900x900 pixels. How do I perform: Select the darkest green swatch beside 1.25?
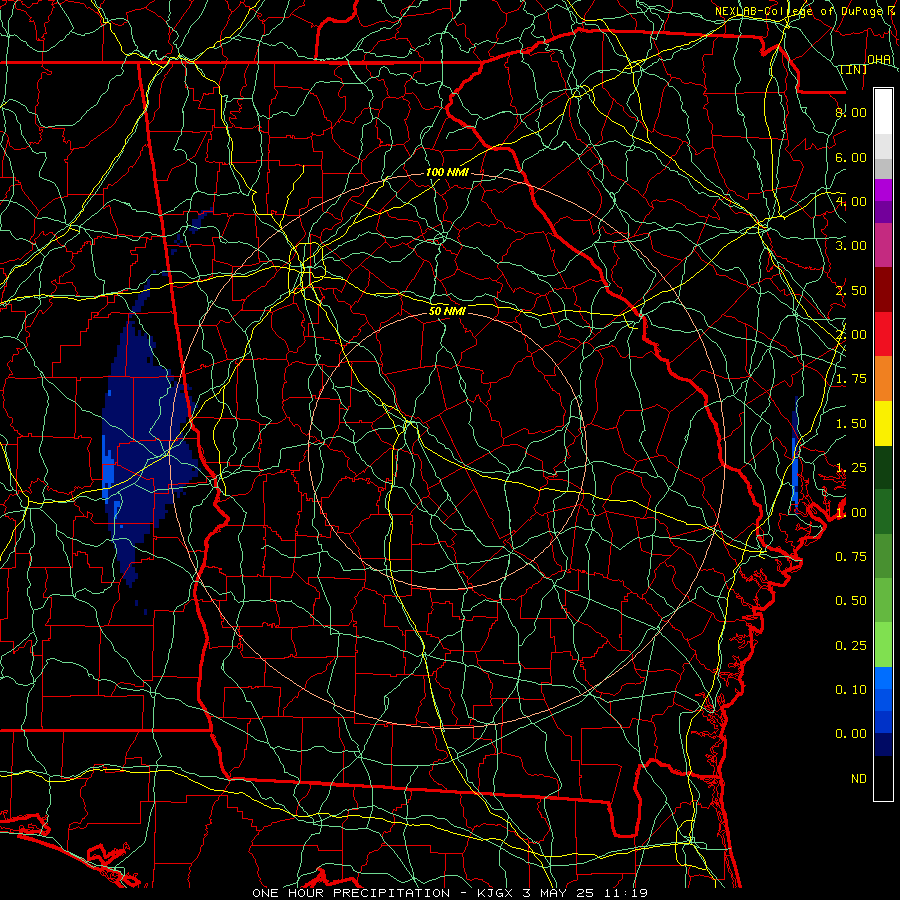883,467
